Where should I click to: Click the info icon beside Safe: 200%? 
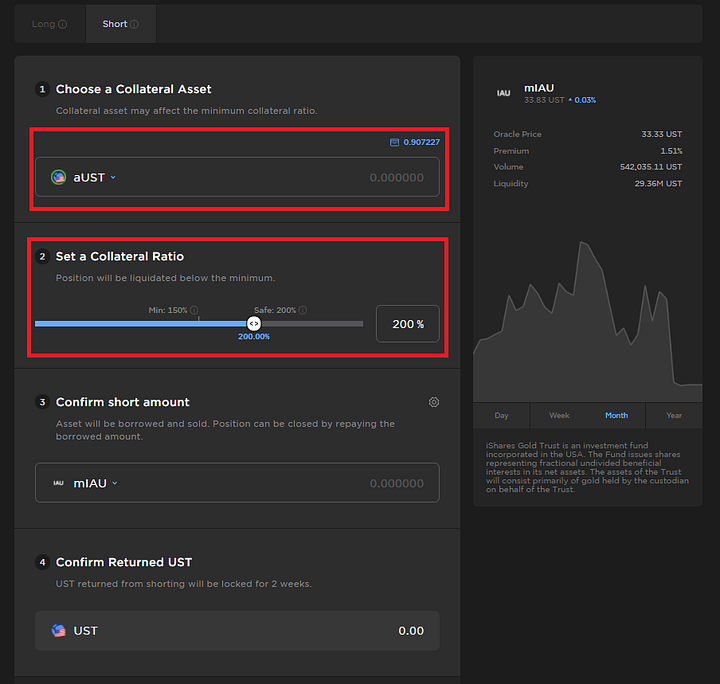coord(303,310)
